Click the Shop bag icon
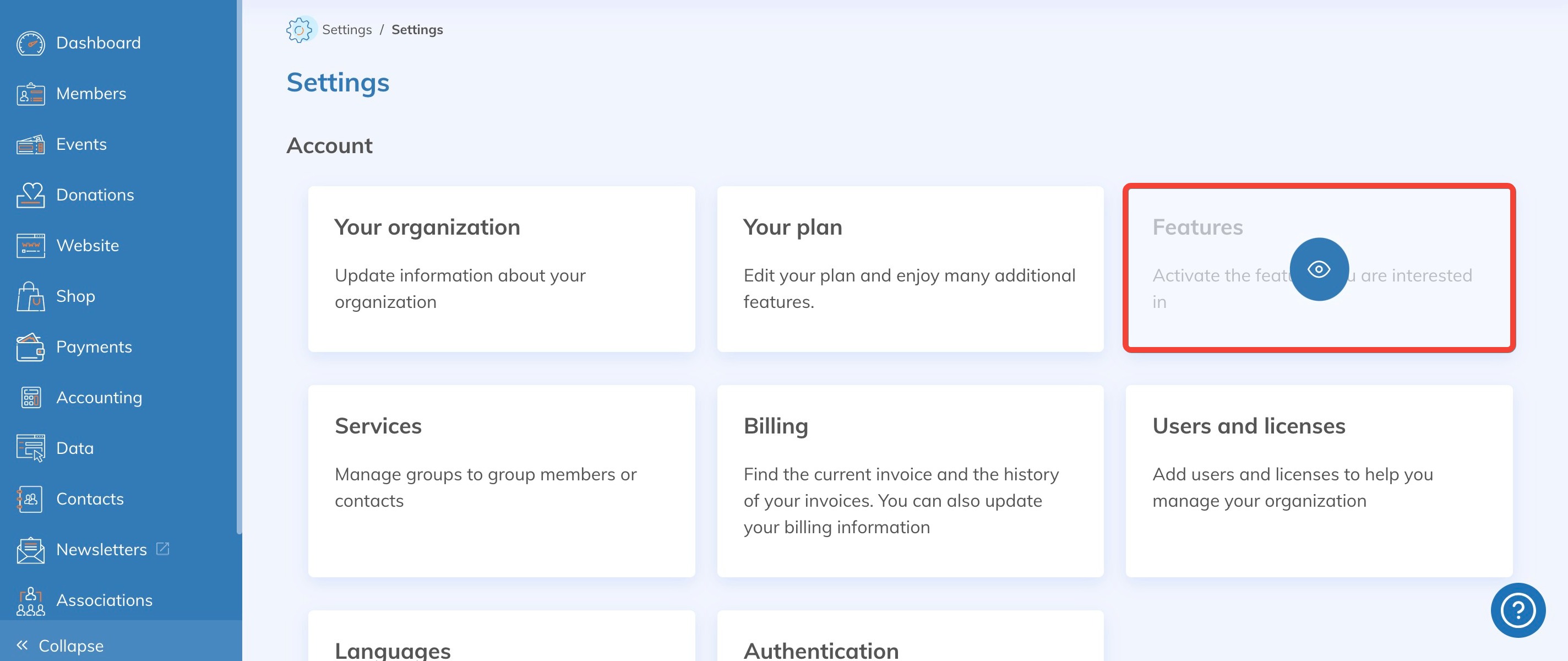The width and height of the screenshot is (1568, 661). (30, 297)
